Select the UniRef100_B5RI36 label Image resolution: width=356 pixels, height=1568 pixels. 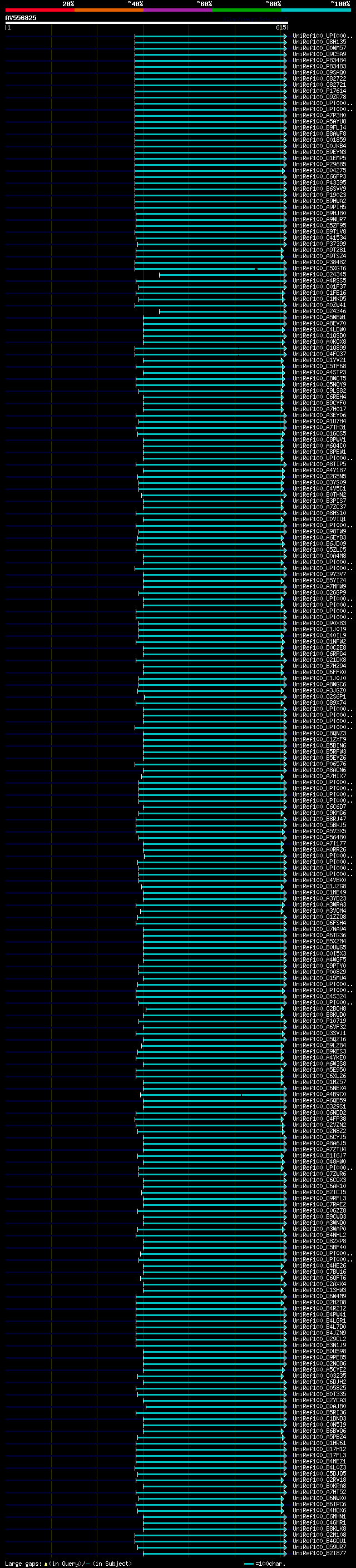tap(319, 1412)
